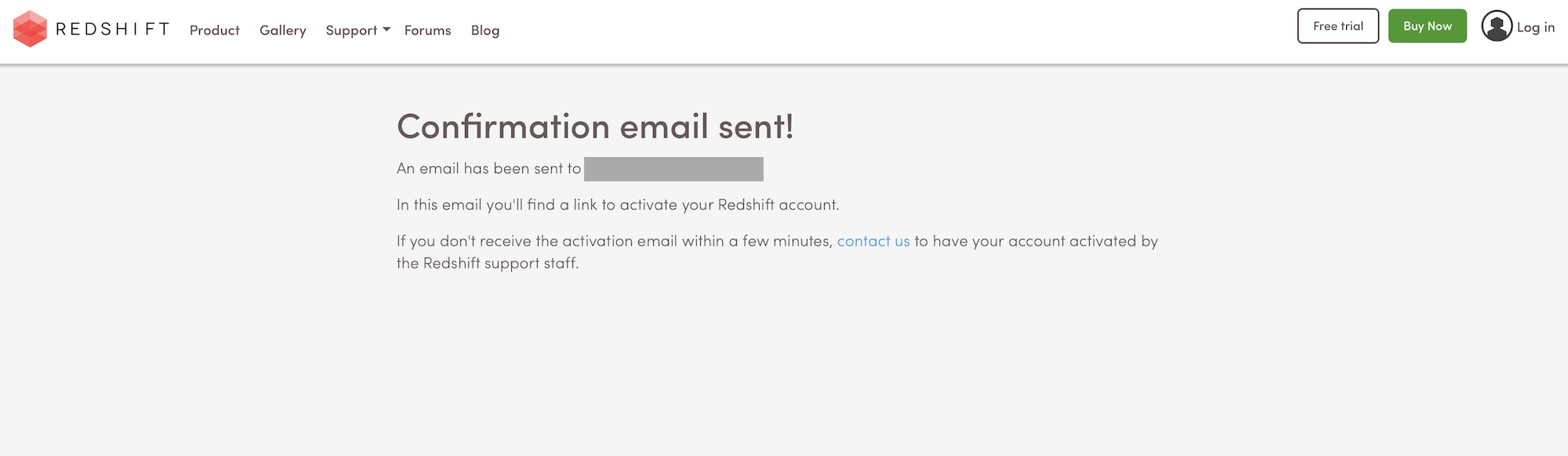Image resolution: width=1568 pixels, height=456 pixels.
Task: Click the redacted gray email address box
Action: (673, 169)
